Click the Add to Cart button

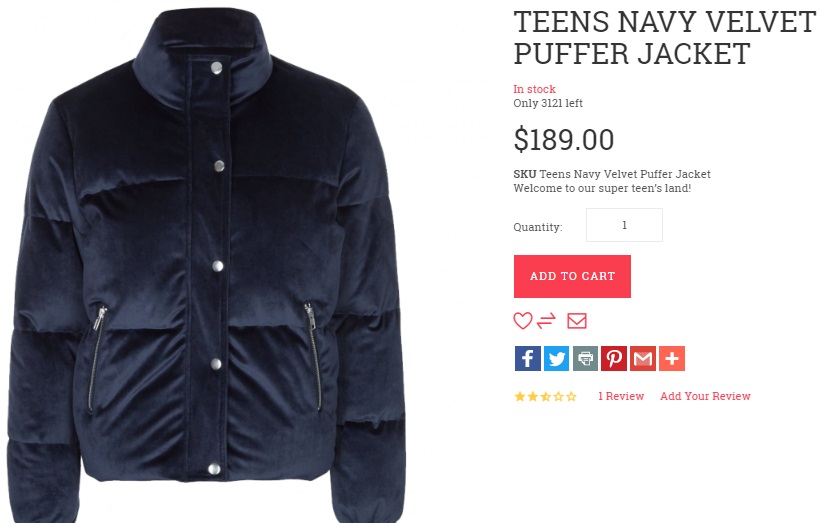pos(572,276)
